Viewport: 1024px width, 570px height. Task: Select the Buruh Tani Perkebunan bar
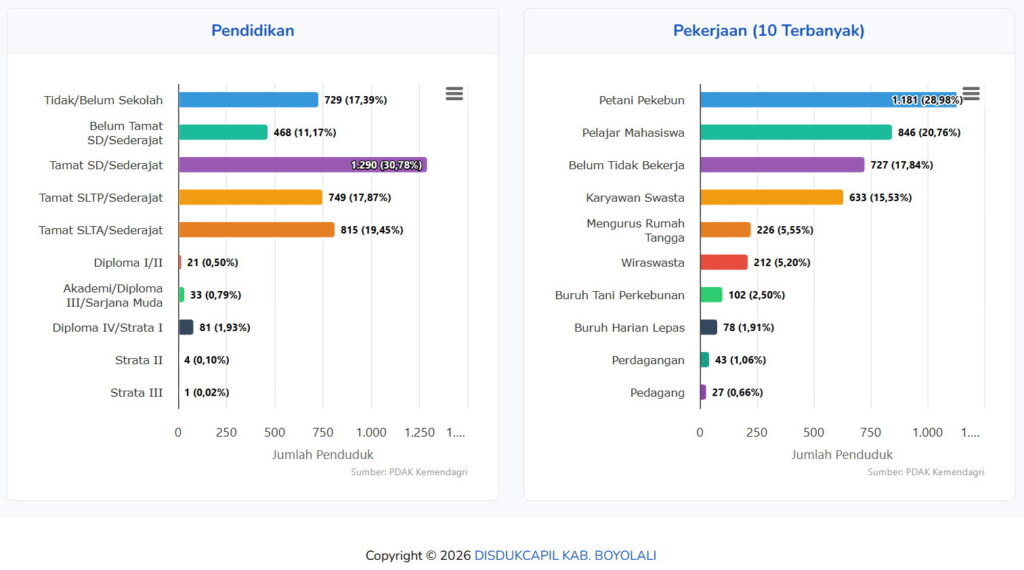(711, 295)
